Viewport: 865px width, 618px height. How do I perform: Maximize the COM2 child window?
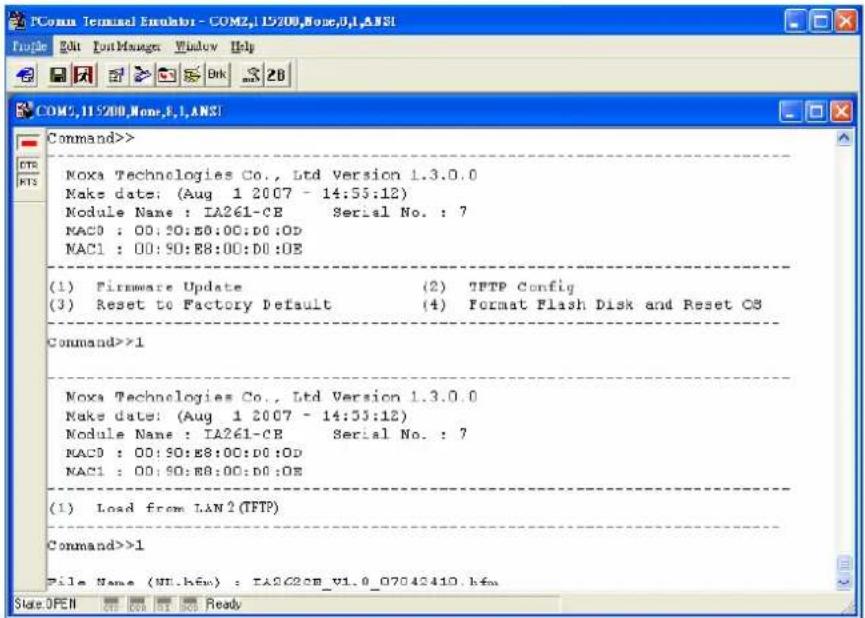coord(815,113)
